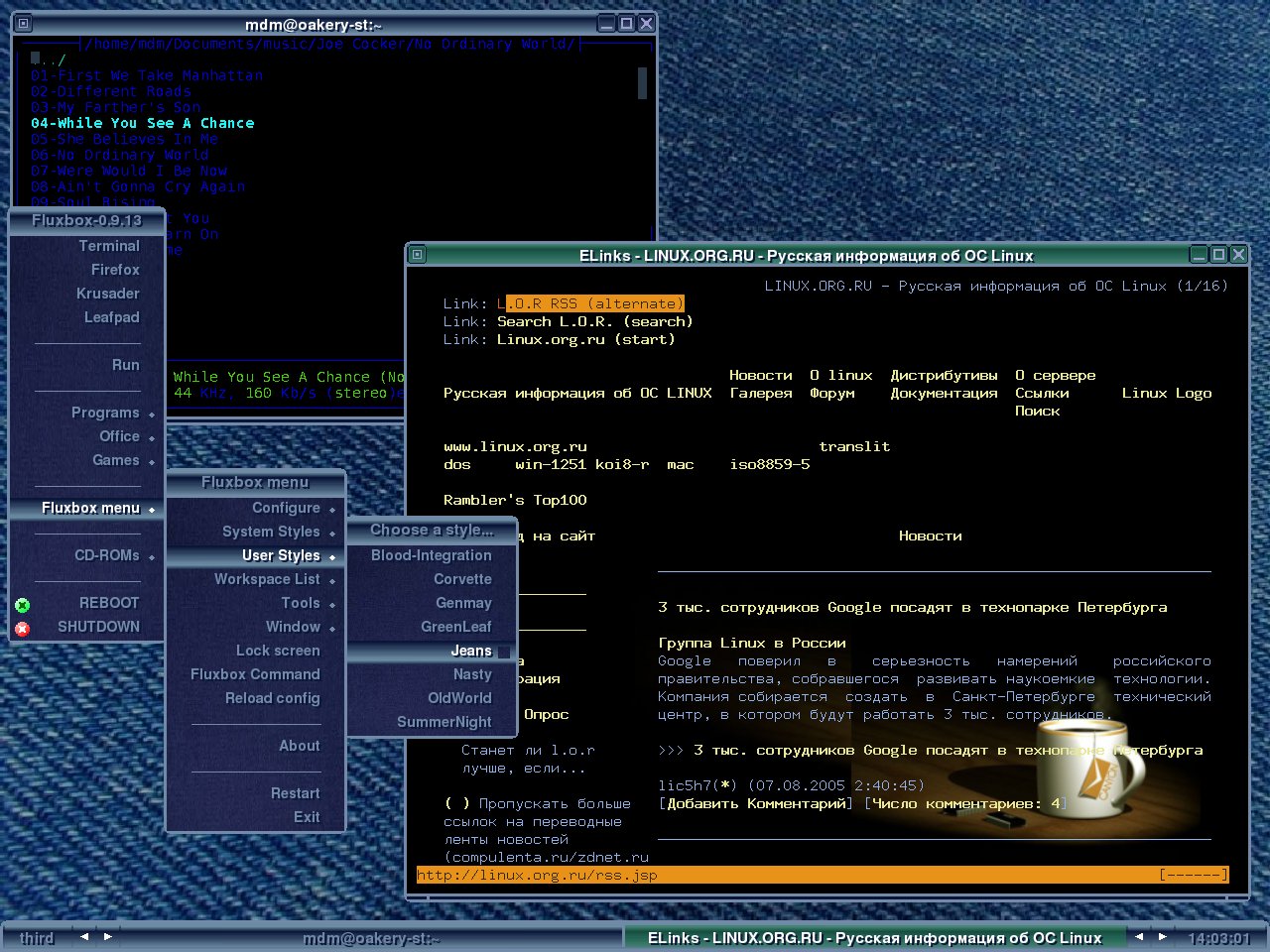Screen dimensions: 1270x952
Task: Click the 14:03:01 toolbar clock
Action: 1218,937
